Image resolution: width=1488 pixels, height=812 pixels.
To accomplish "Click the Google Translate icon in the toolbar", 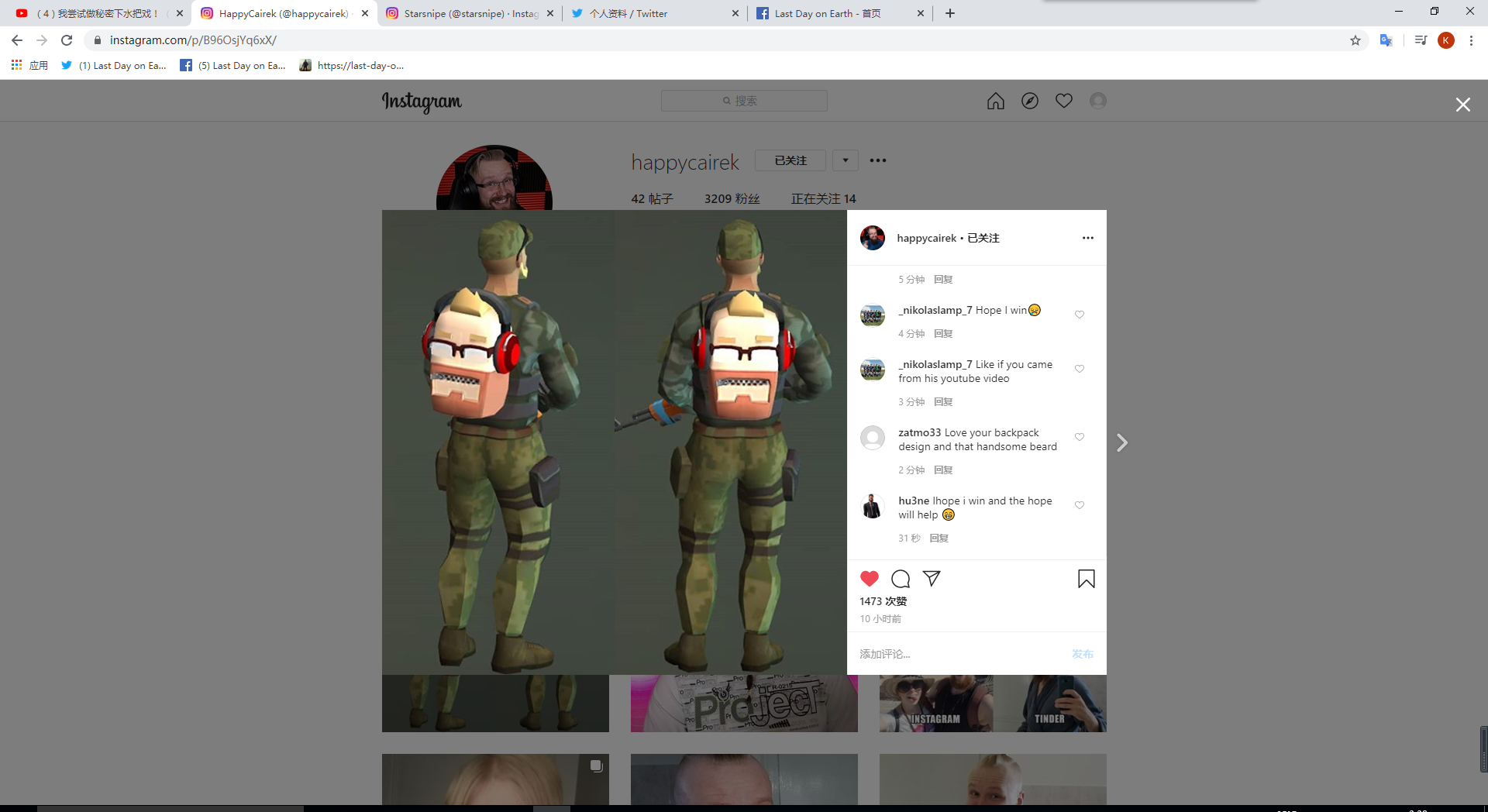I will click(x=1386, y=40).
